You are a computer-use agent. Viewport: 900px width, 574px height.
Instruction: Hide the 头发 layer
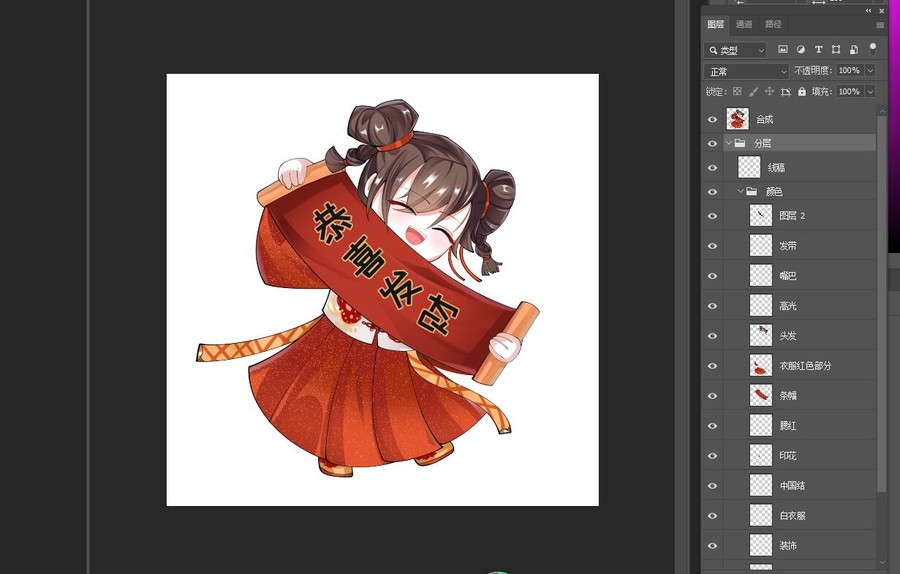(712, 336)
